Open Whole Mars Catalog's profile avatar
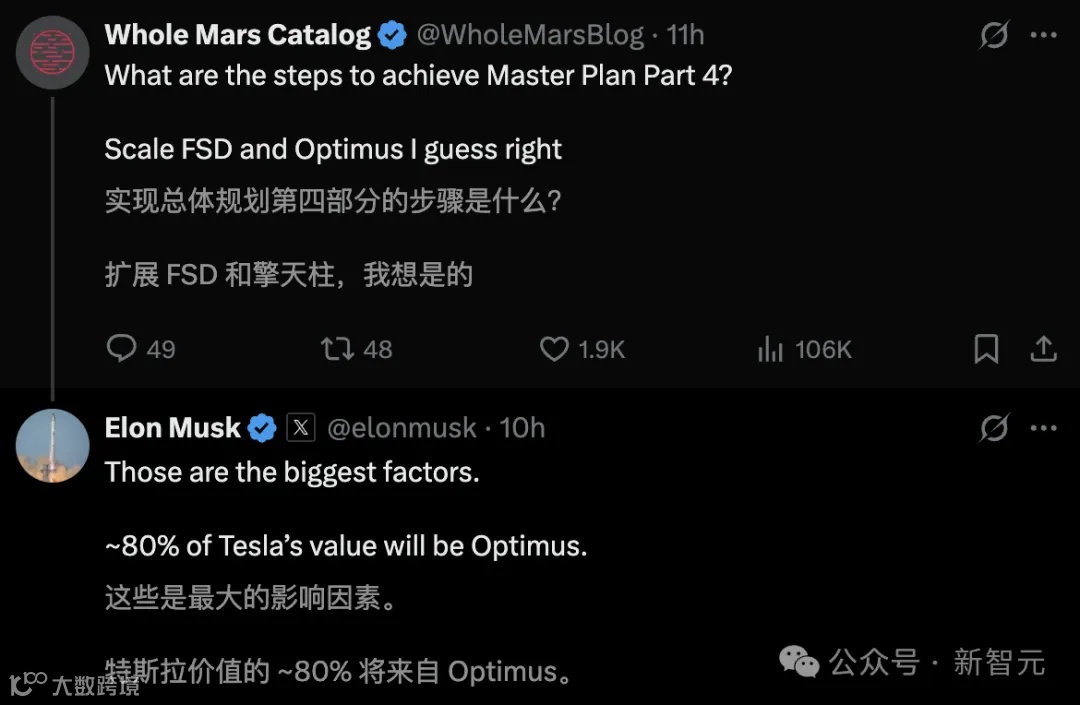The width and height of the screenshot is (1080, 705). tap(53, 52)
